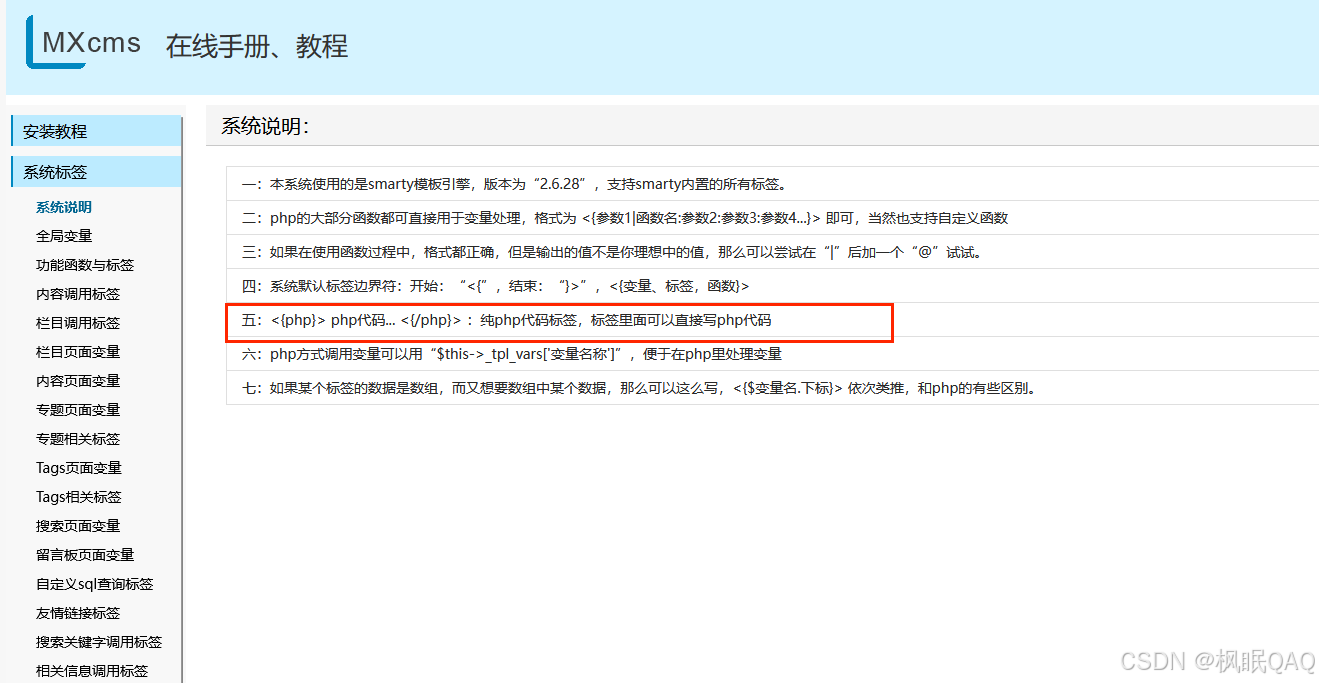Open the 全局变量 page
This screenshot has height=683, width=1319.
tap(65, 235)
